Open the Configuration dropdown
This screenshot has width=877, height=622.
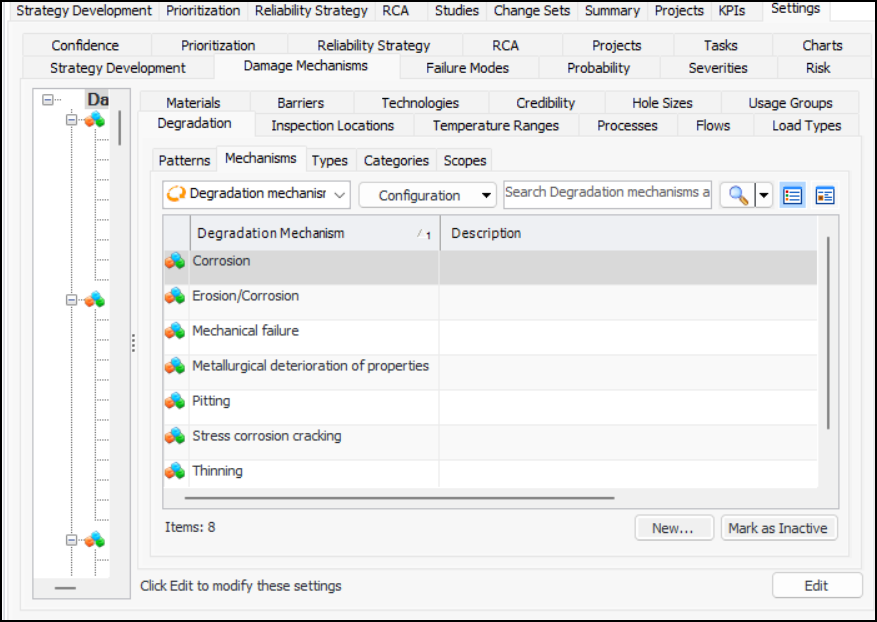[427, 195]
